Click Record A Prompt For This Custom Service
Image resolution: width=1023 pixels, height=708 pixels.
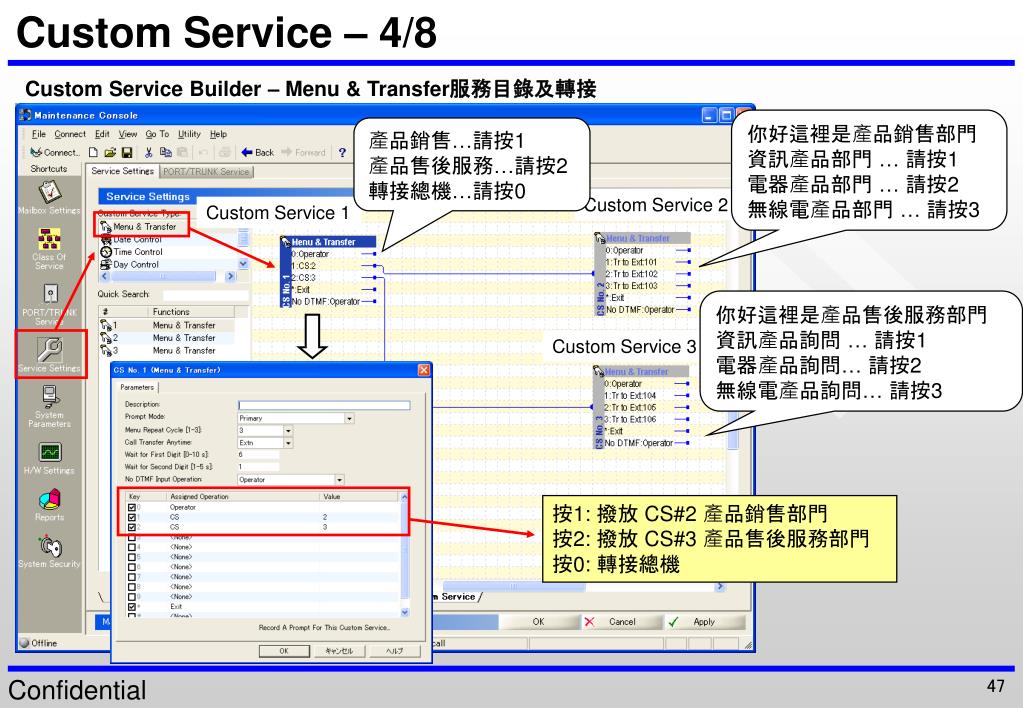pyautogui.click(x=324, y=628)
